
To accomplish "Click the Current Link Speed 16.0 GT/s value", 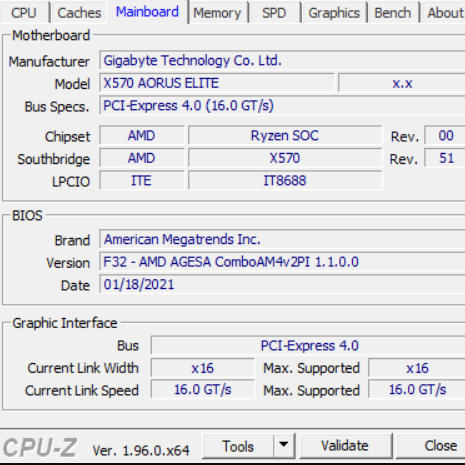I will coord(203,389).
